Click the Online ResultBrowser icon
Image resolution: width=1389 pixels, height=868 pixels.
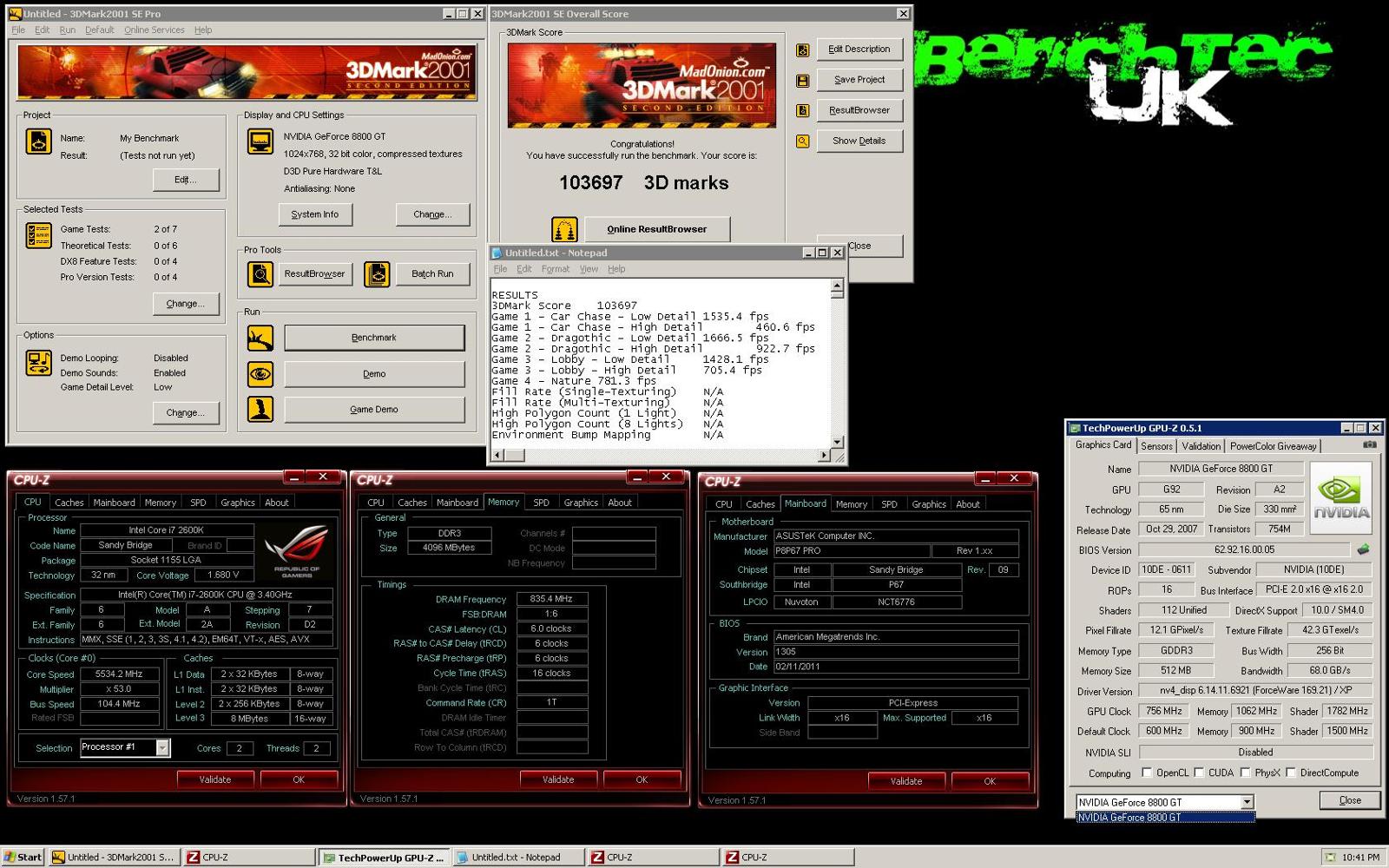[x=564, y=229]
